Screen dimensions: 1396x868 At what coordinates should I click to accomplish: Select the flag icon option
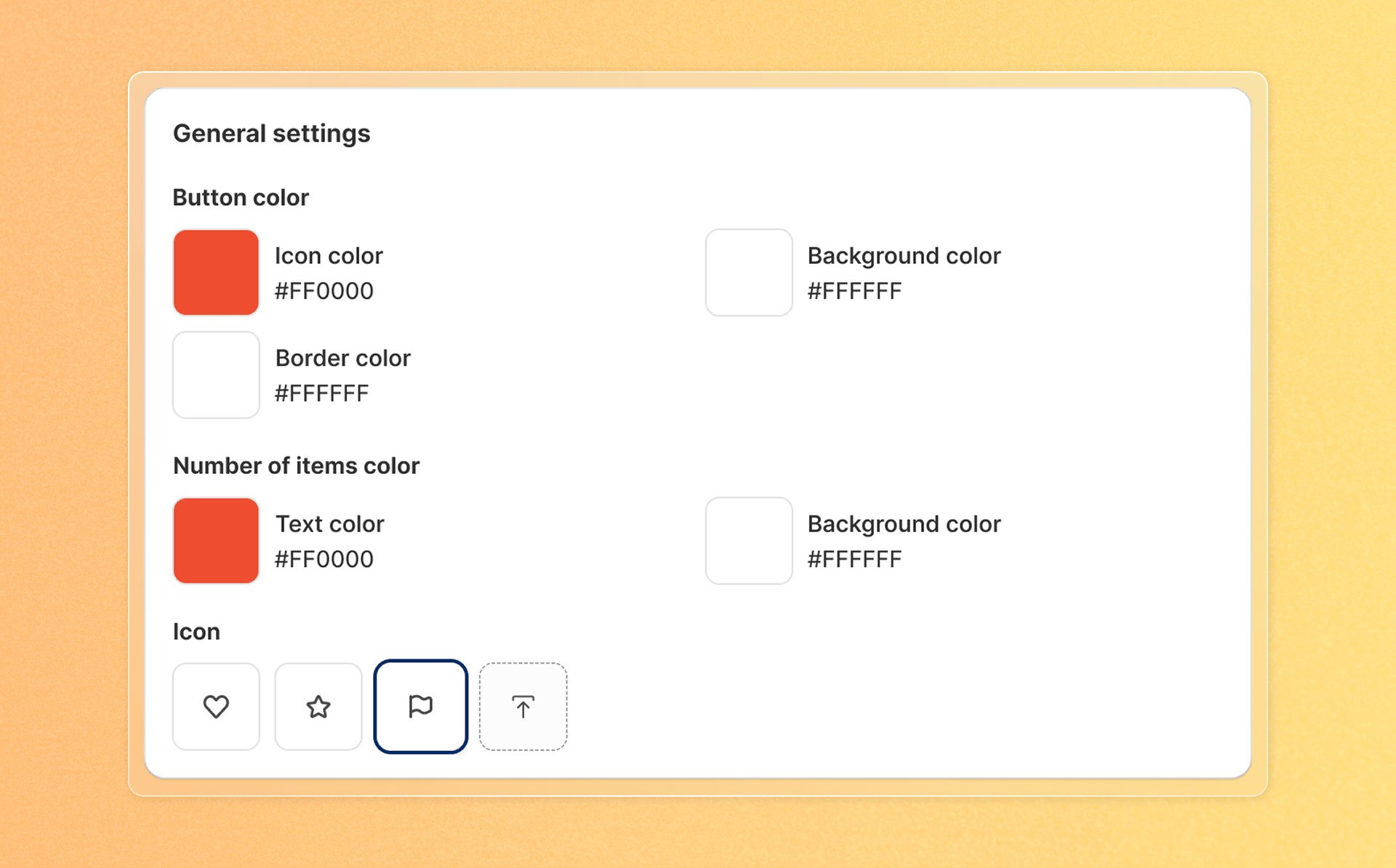[420, 706]
